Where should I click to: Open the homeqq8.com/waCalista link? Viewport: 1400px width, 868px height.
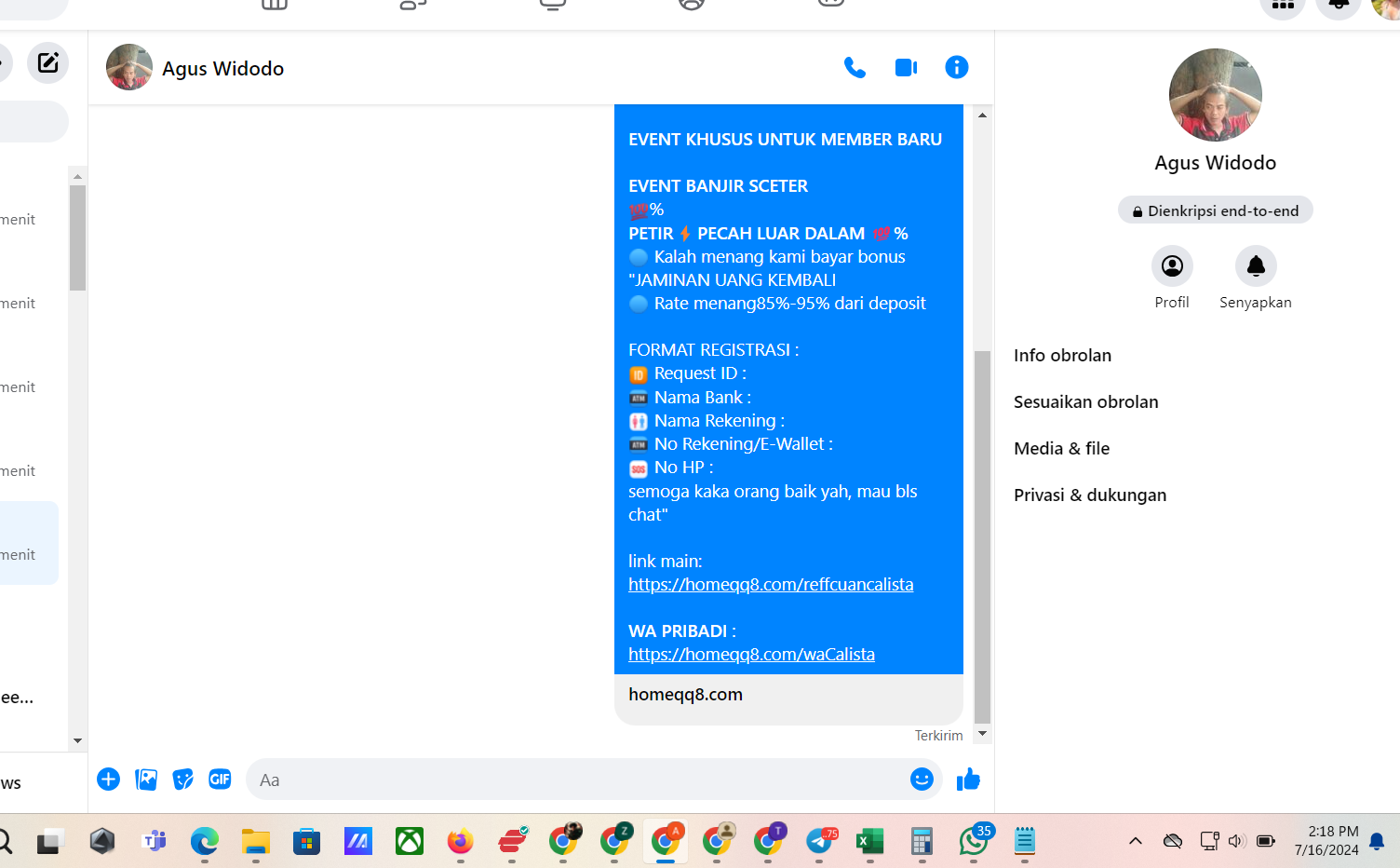coord(751,655)
